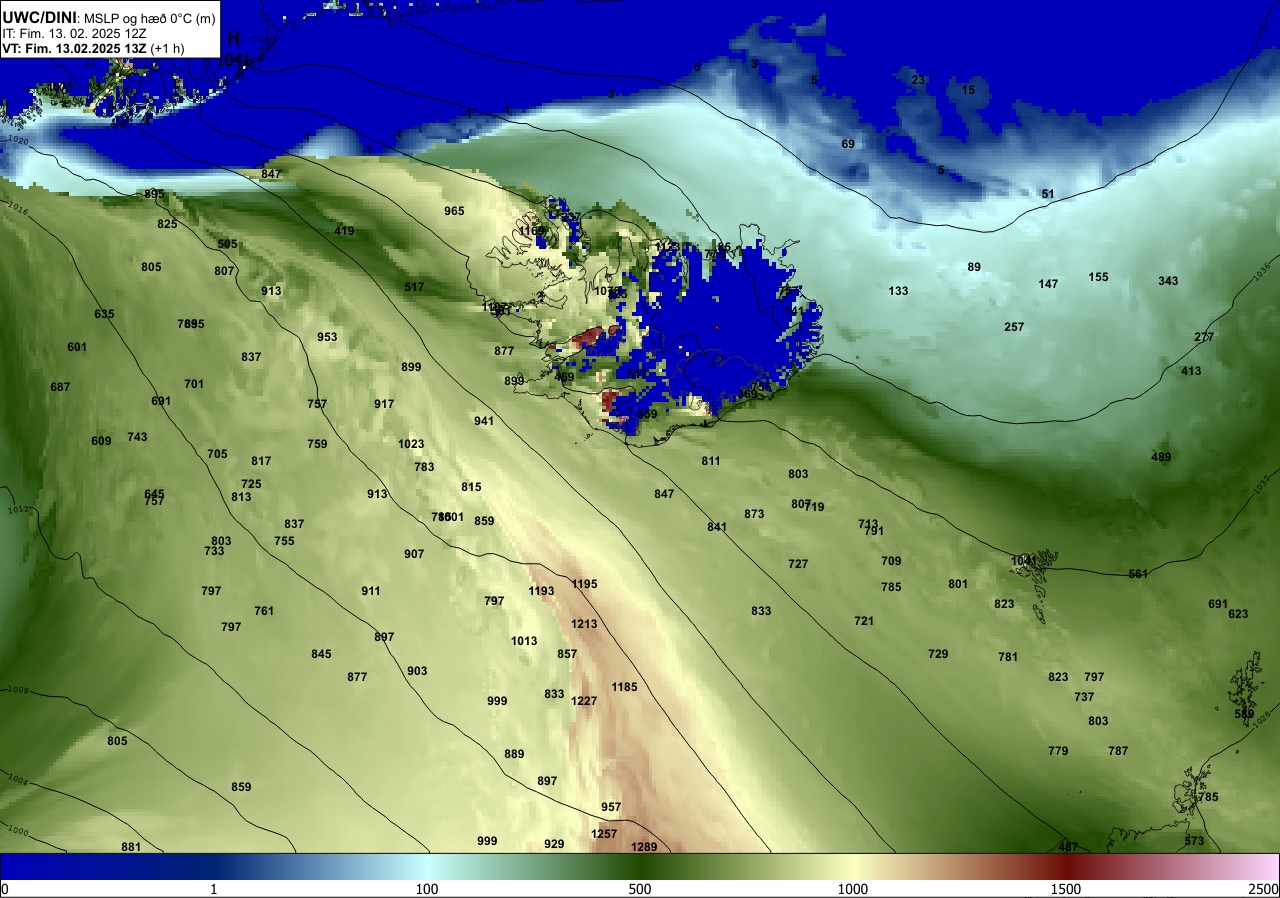This screenshot has height=898, width=1280.
Task: Click the map value 729
Action: coord(938,654)
